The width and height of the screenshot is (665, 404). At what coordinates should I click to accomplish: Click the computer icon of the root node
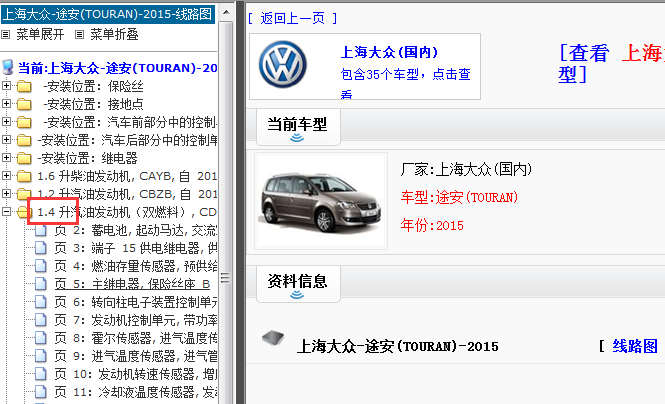click(x=8, y=67)
